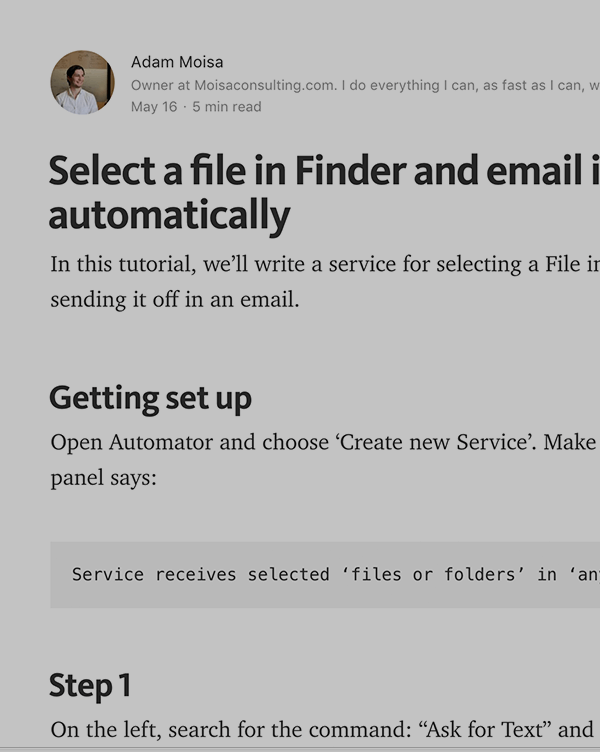Click the word 'automatically' in the title

(x=169, y=214)
